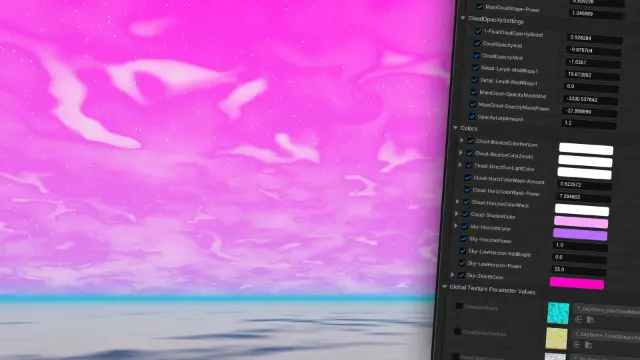640x360 pixels.
Task: Expand Cloud-BounceColorHorizon color channels
Action: [x=462, y=140]
